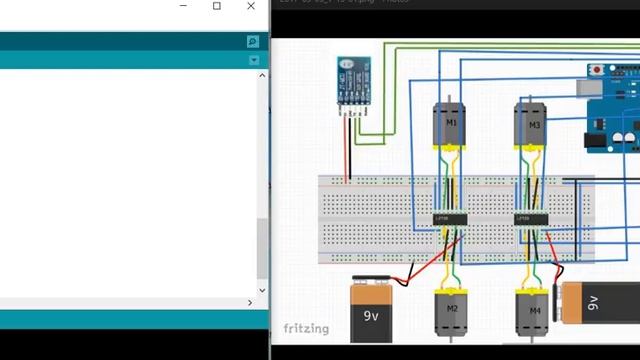Maximize the Arduino window
640x360 pixels.
point(217,6)
